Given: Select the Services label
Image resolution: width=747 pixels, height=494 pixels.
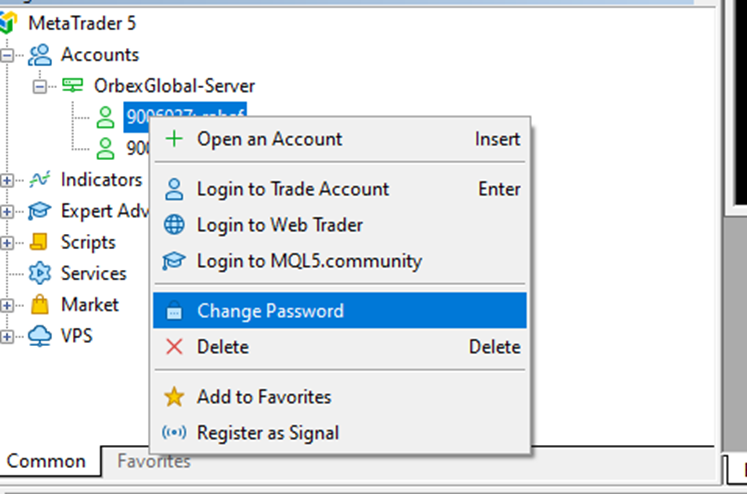Looking at the screenshot, I should point(93,273).
